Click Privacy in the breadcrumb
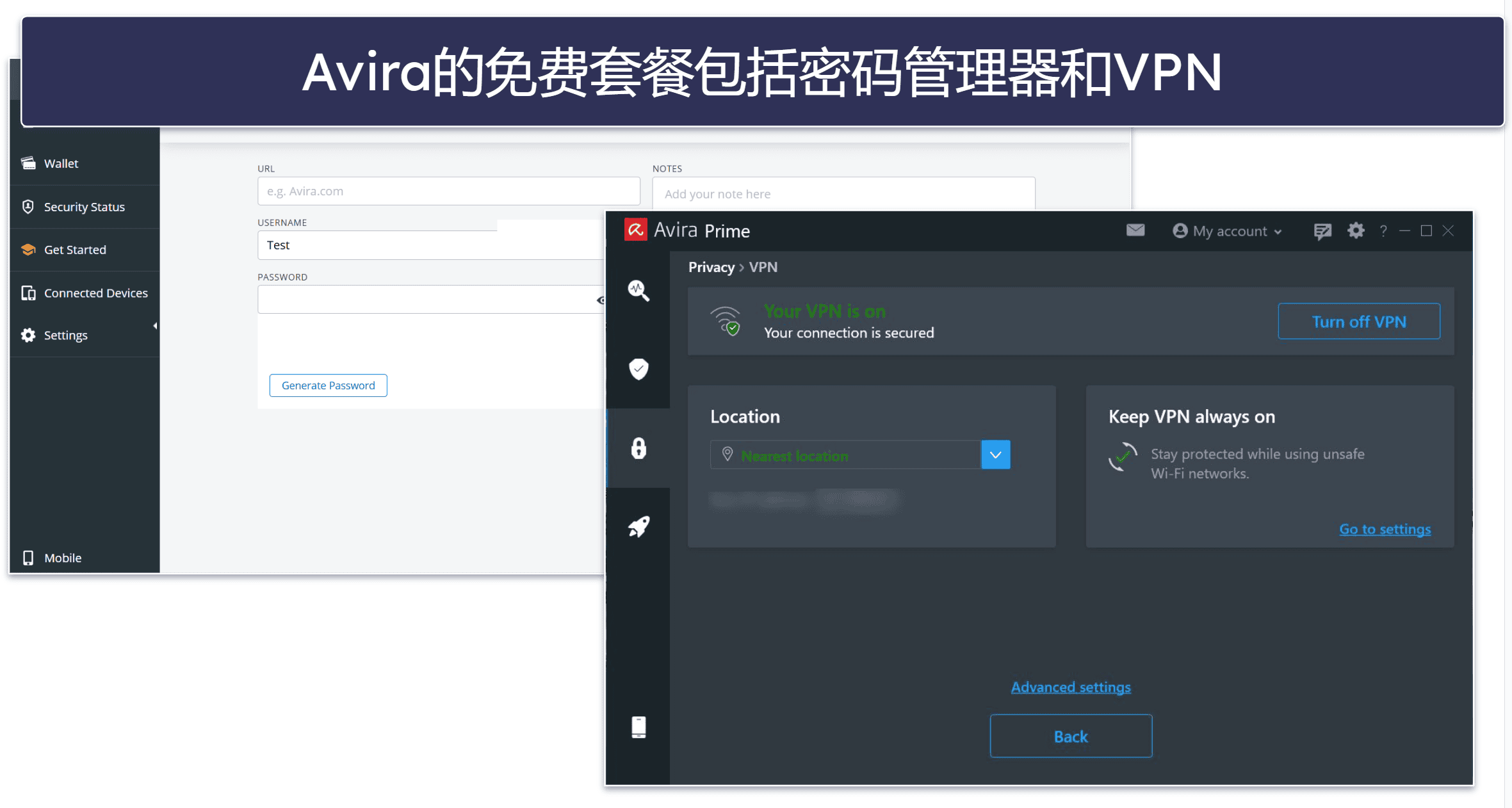 [711, 268]
